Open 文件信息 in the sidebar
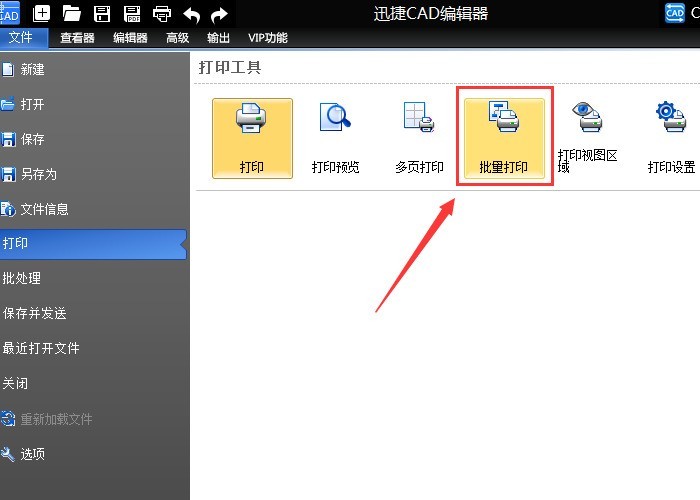The width and height of the screenshot is (700, 500). 95,209
